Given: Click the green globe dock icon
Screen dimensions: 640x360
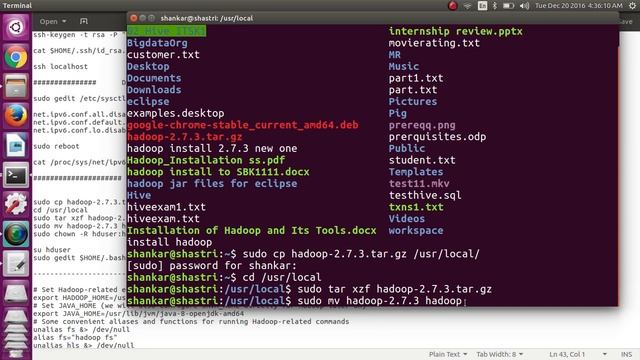Looking at the screenshot, I should [16, 234].
